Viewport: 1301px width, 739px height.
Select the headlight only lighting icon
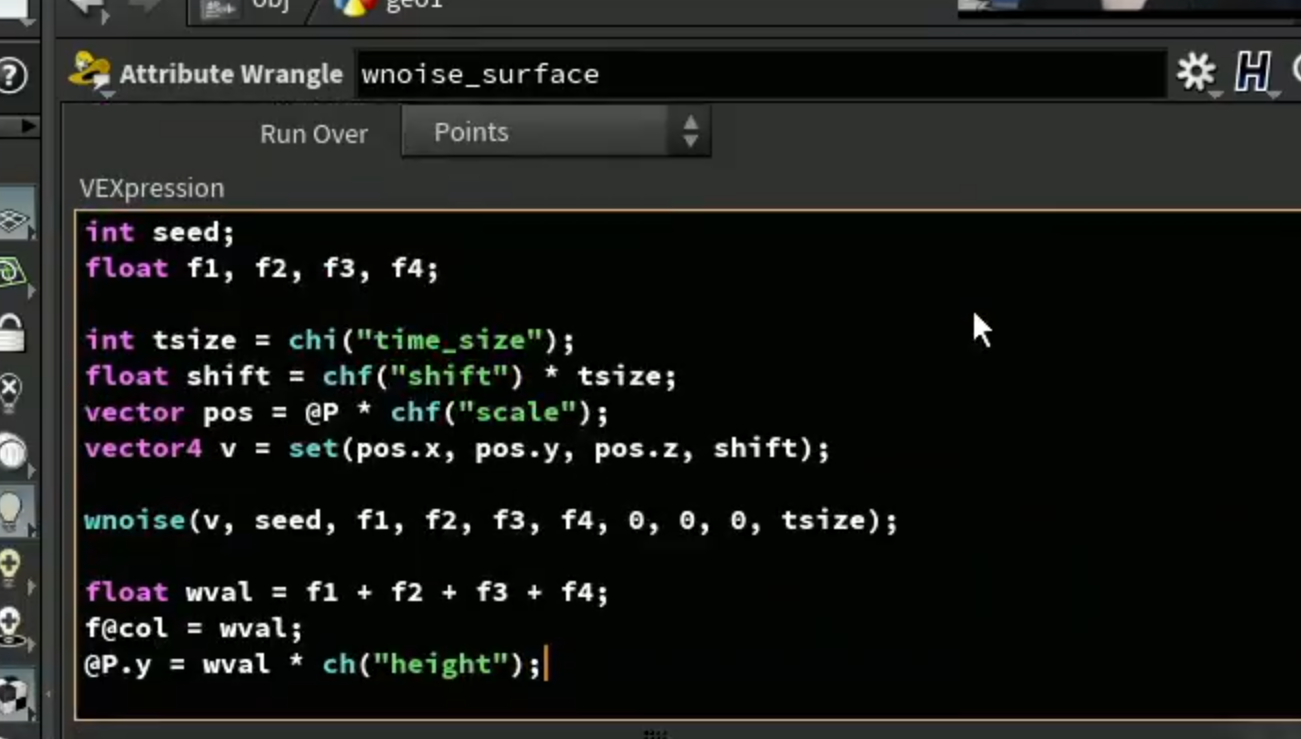(12, 452)
